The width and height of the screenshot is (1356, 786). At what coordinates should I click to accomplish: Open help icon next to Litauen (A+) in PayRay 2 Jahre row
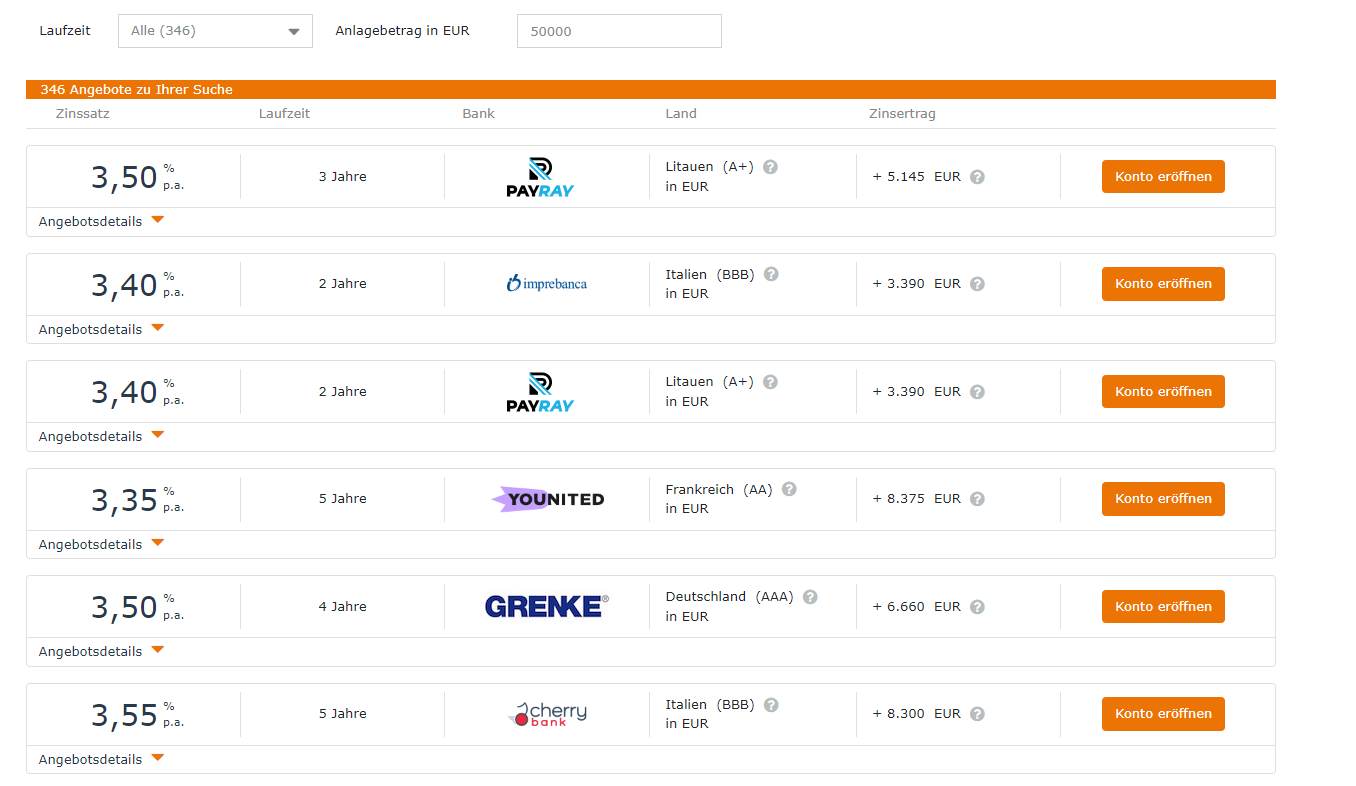(x=770, y=382)
